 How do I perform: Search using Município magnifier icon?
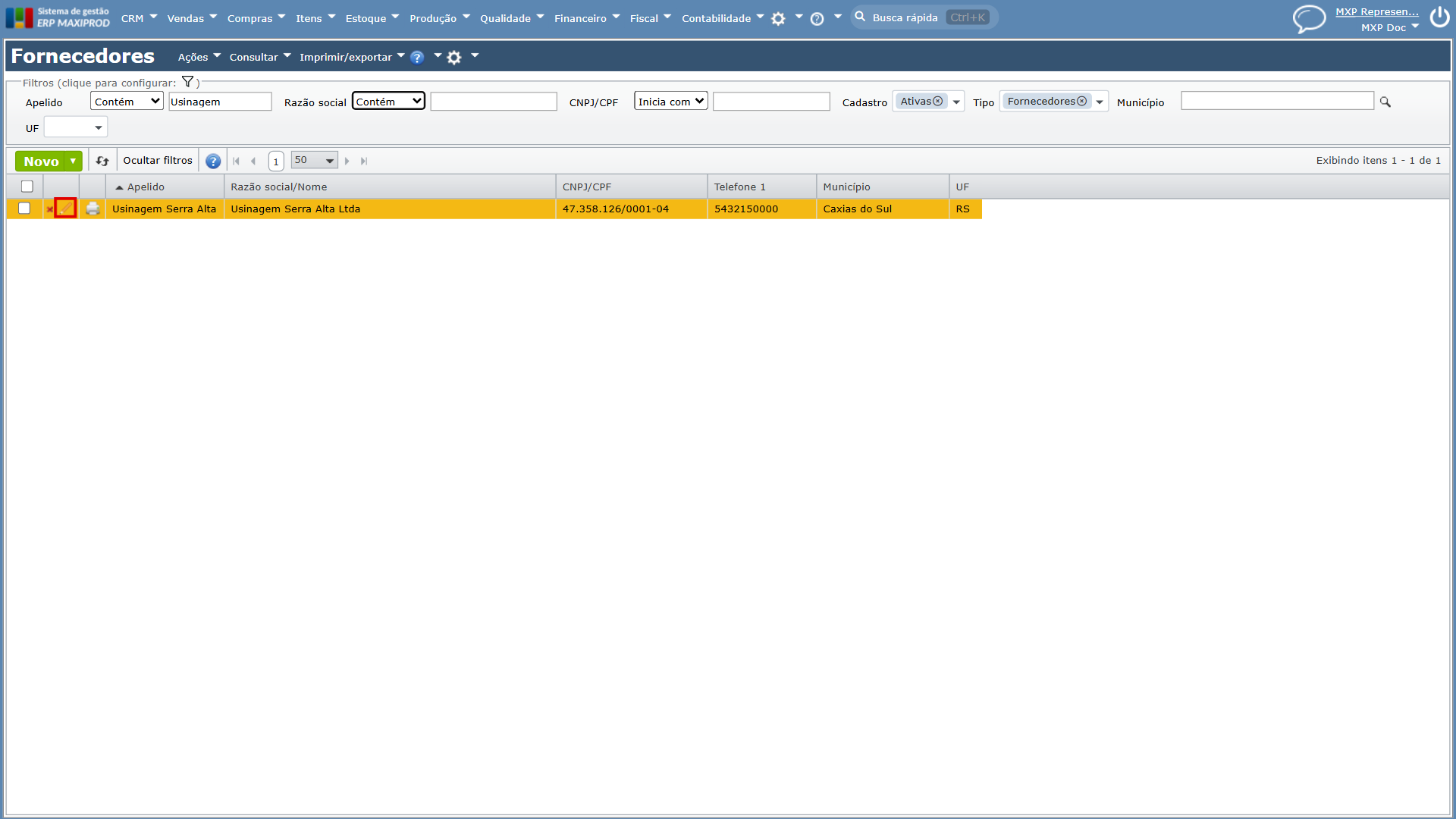click(1385, 102)
